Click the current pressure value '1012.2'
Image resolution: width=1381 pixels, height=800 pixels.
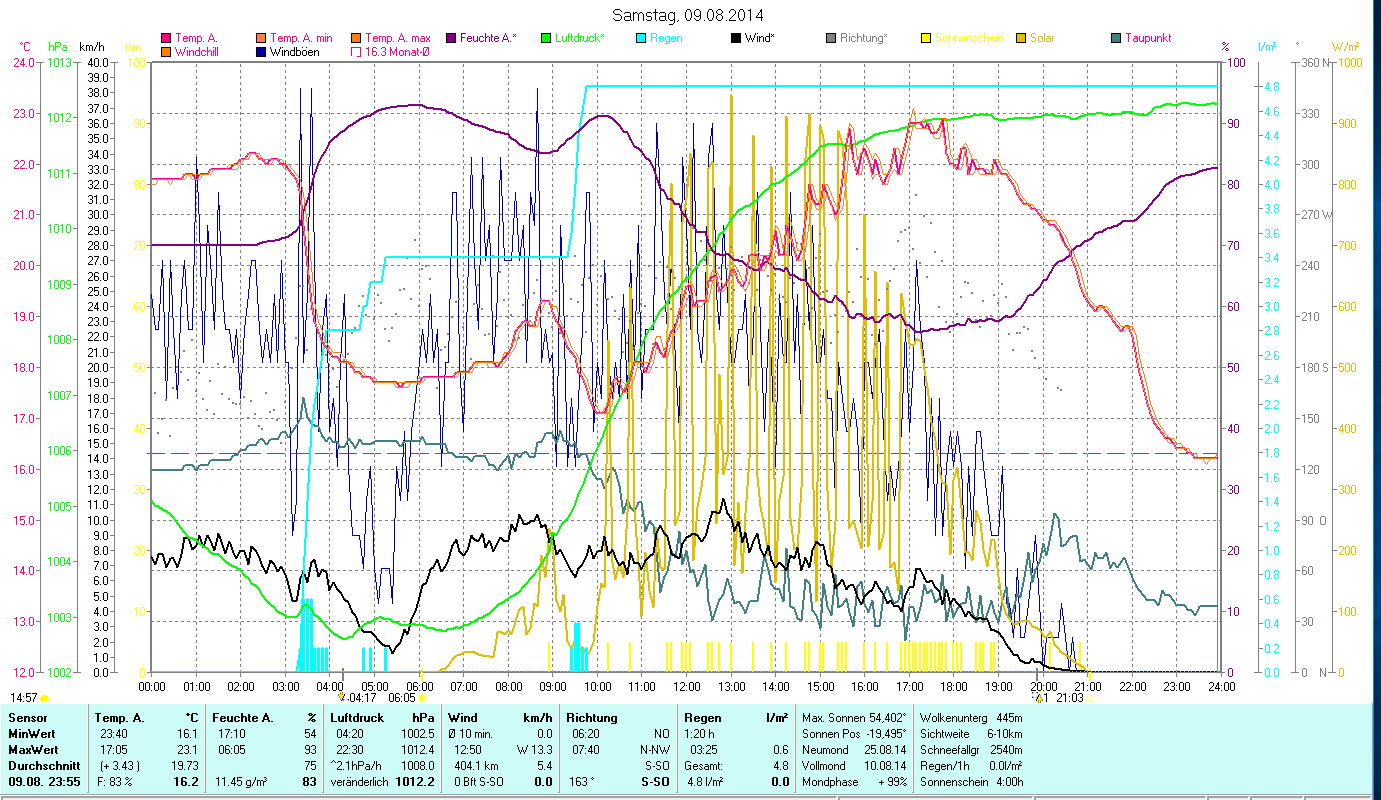[x=416, y=782]
